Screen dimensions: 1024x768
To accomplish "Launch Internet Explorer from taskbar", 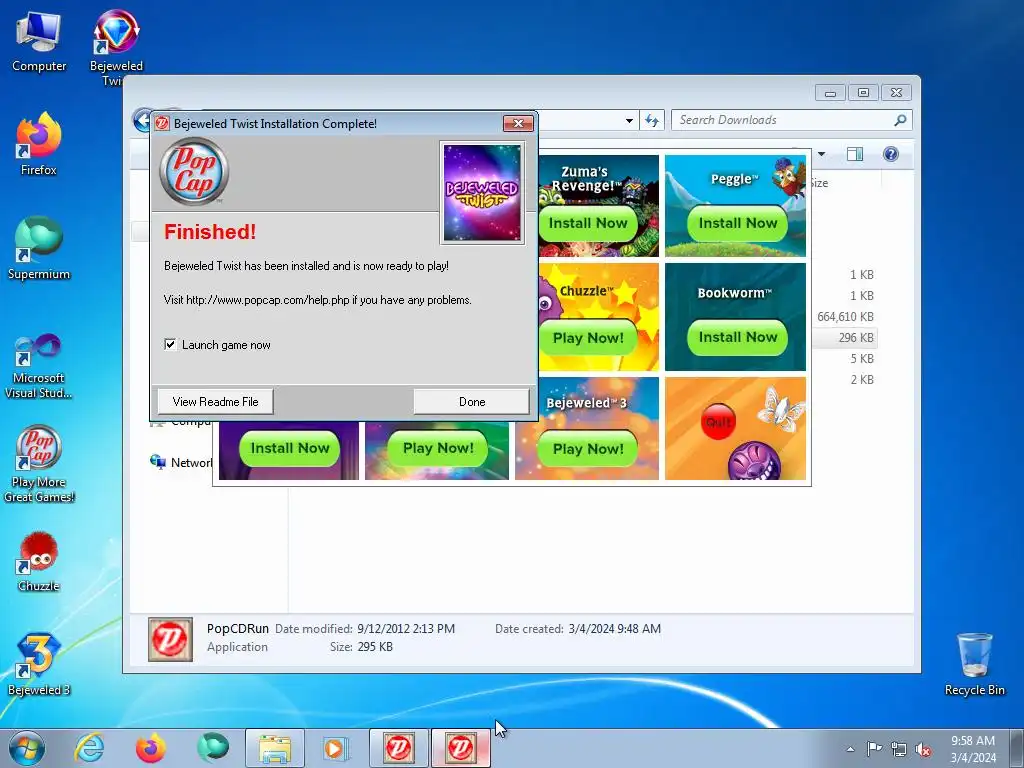I will click(x=89, y=748).
